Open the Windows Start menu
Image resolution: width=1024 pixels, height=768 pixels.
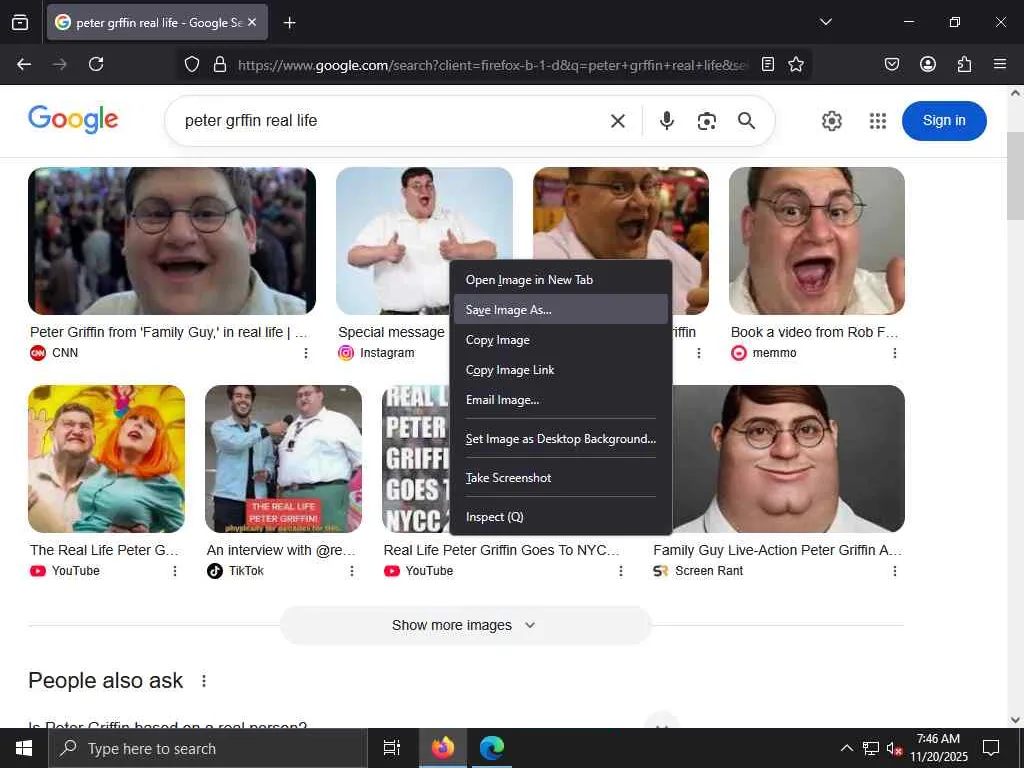(24, 748)
